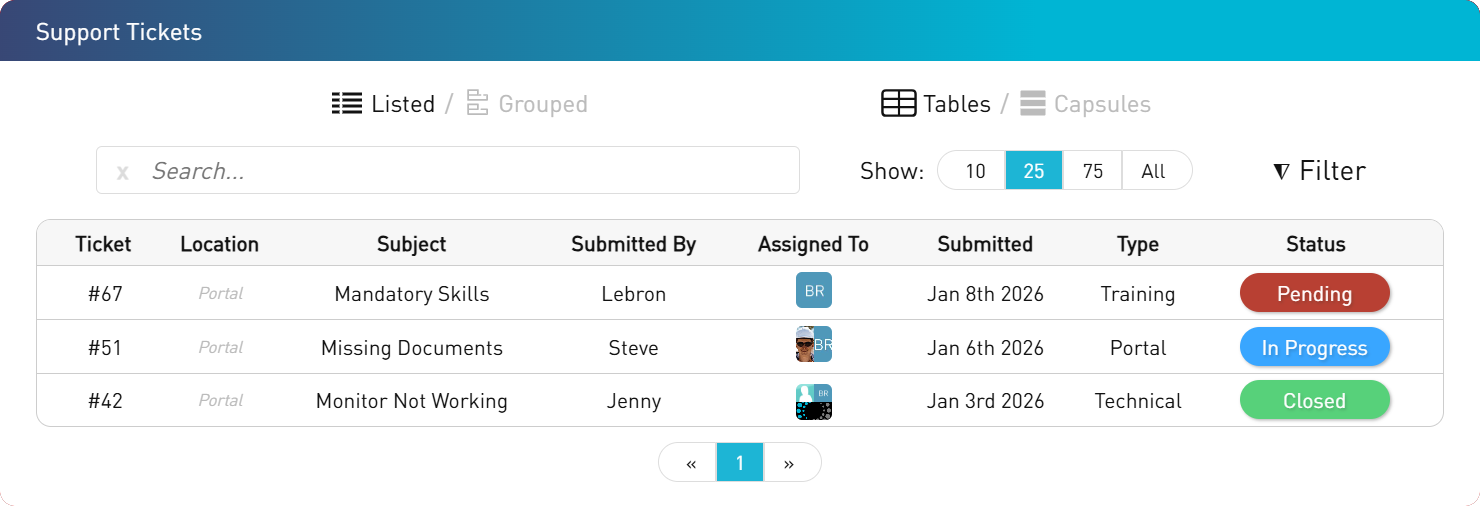Click the Grouped view icon
This screenshot has height=506, width=1480.
point(478,103)
